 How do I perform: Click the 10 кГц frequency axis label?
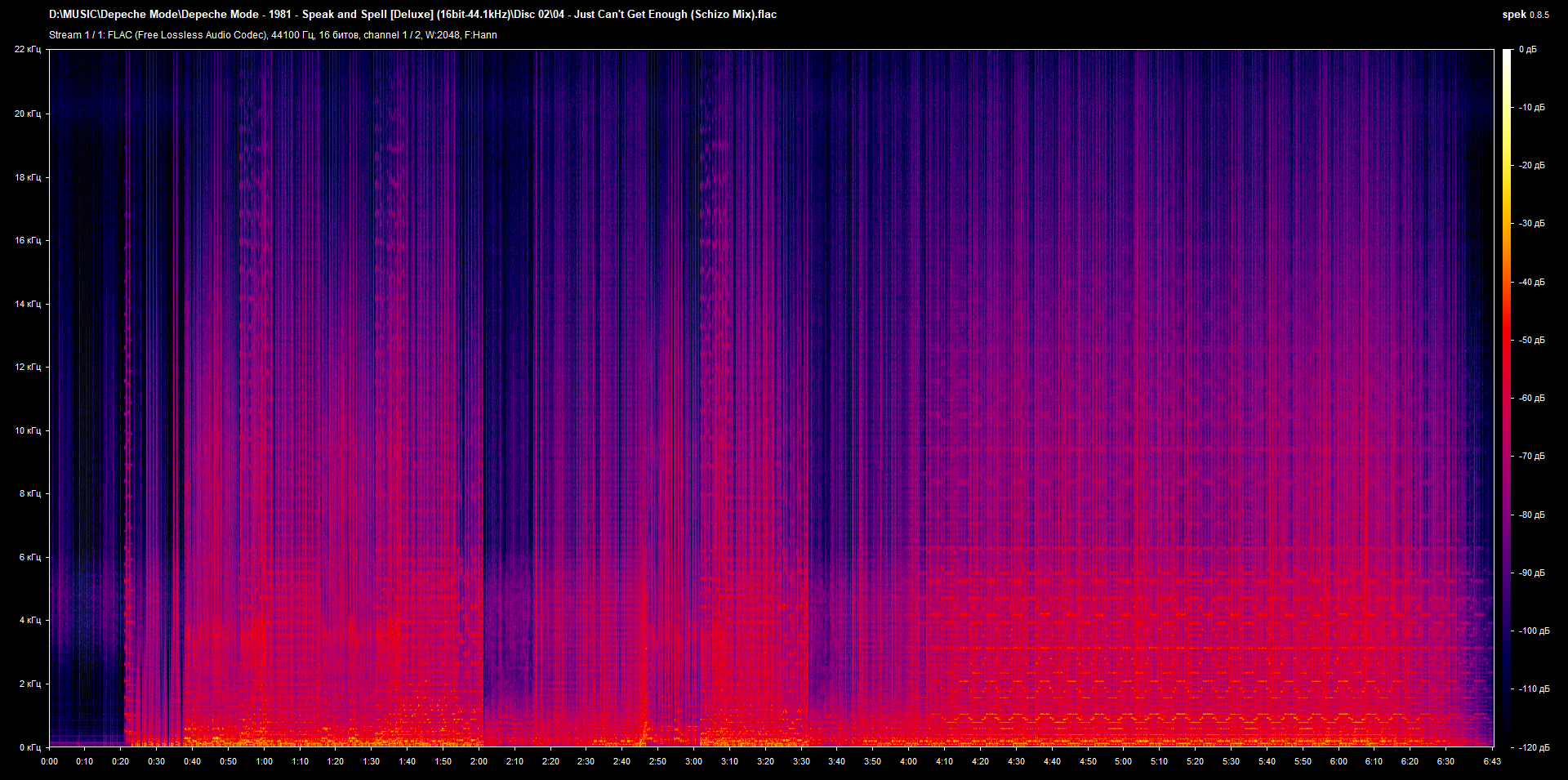coord(27,430)
